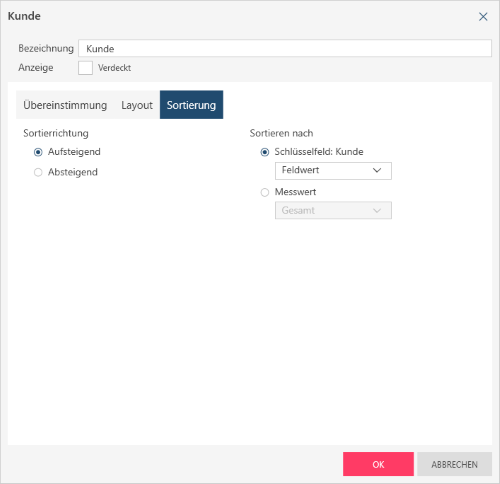500x484 pixels.
Task: Focus the Bezeichnung text field
Action: click(x=285, y=48)
